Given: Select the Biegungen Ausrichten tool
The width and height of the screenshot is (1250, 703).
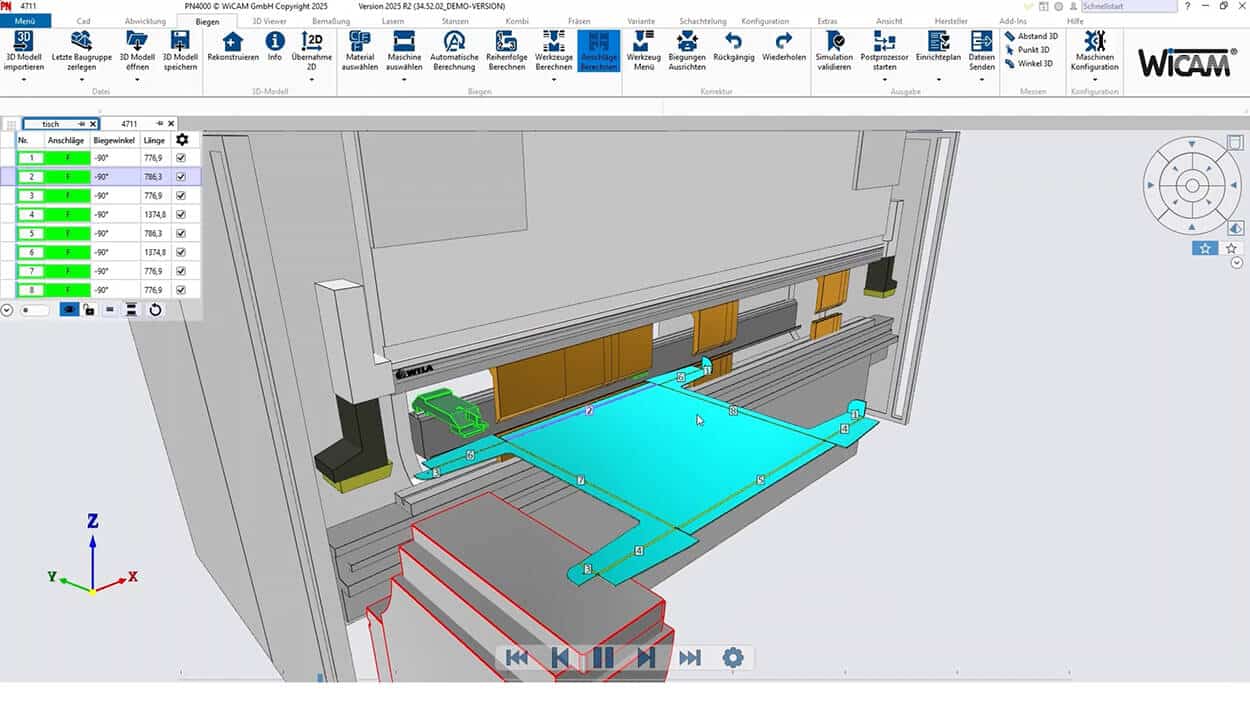Looking at the screenshot, I should pos(687,41).
